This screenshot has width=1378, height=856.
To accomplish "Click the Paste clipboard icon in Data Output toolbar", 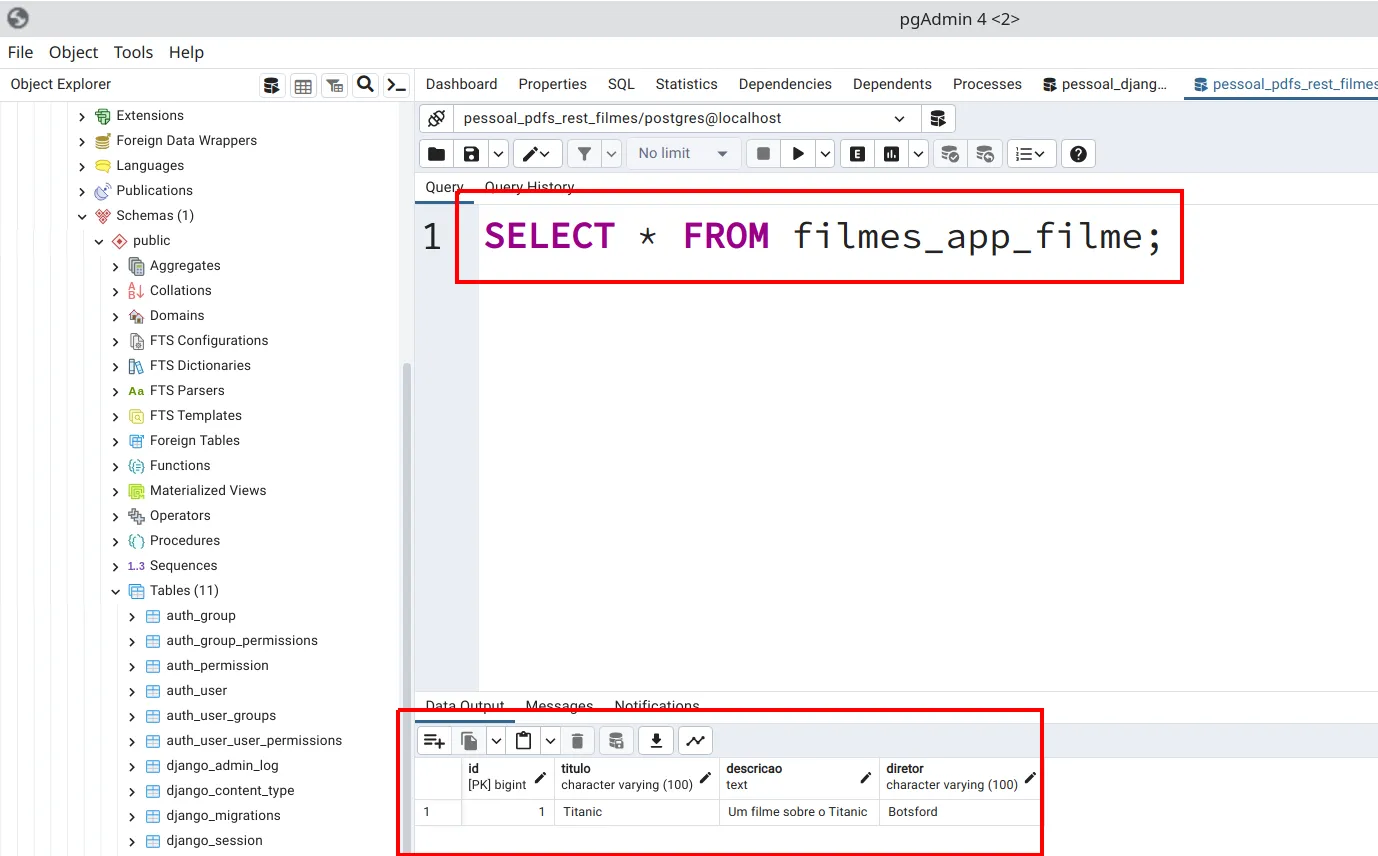I will 523,741.
